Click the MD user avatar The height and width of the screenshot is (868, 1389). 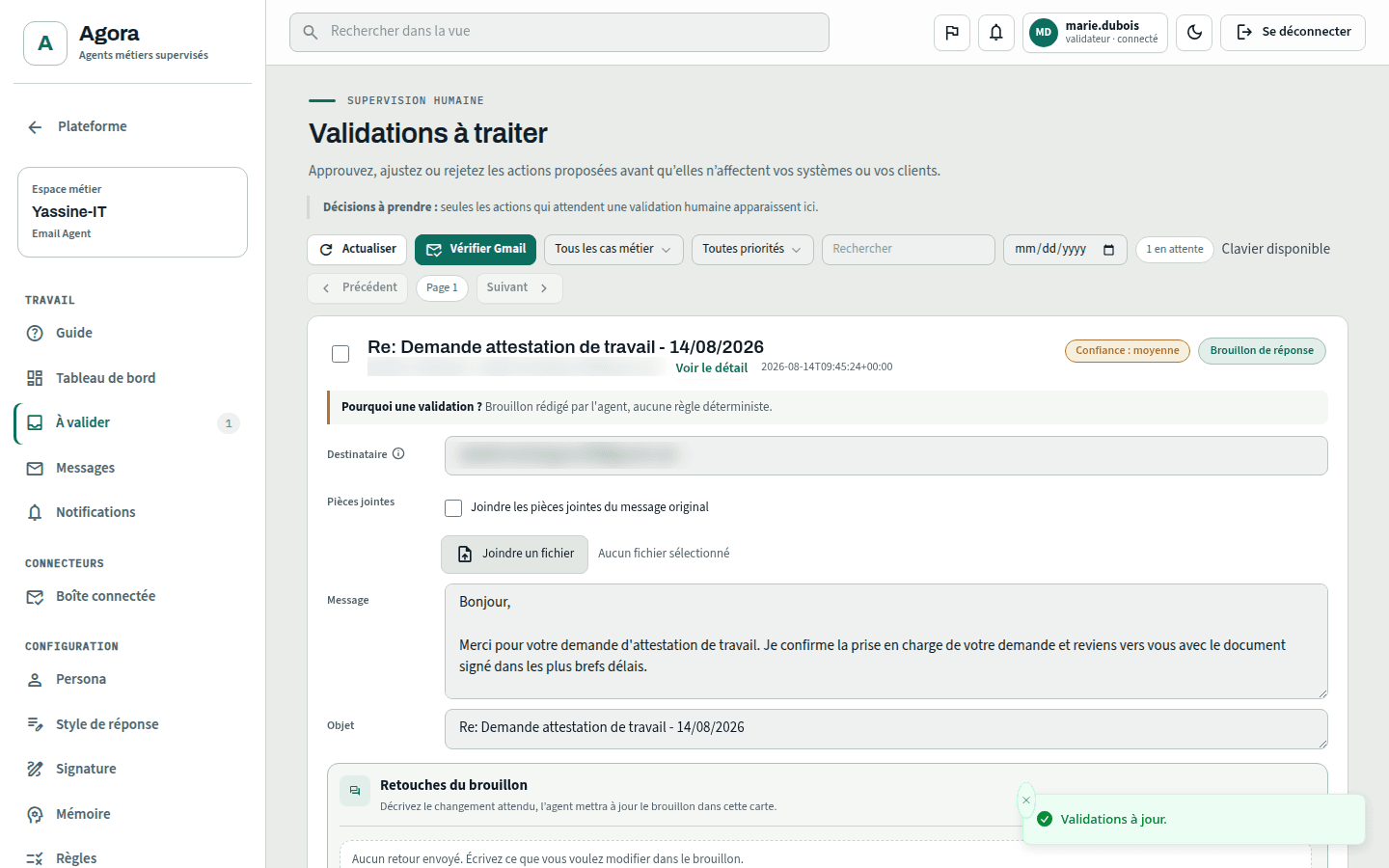coord(1044,33)
